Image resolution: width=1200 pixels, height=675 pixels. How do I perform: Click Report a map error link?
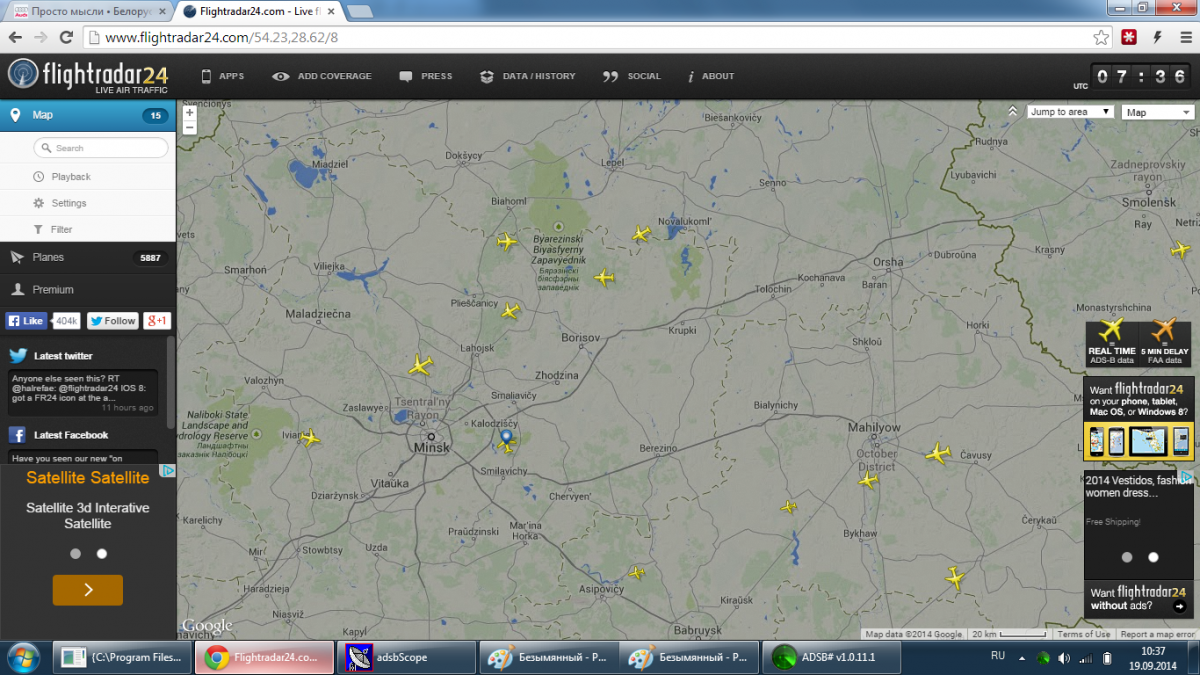coord(1157,634)
